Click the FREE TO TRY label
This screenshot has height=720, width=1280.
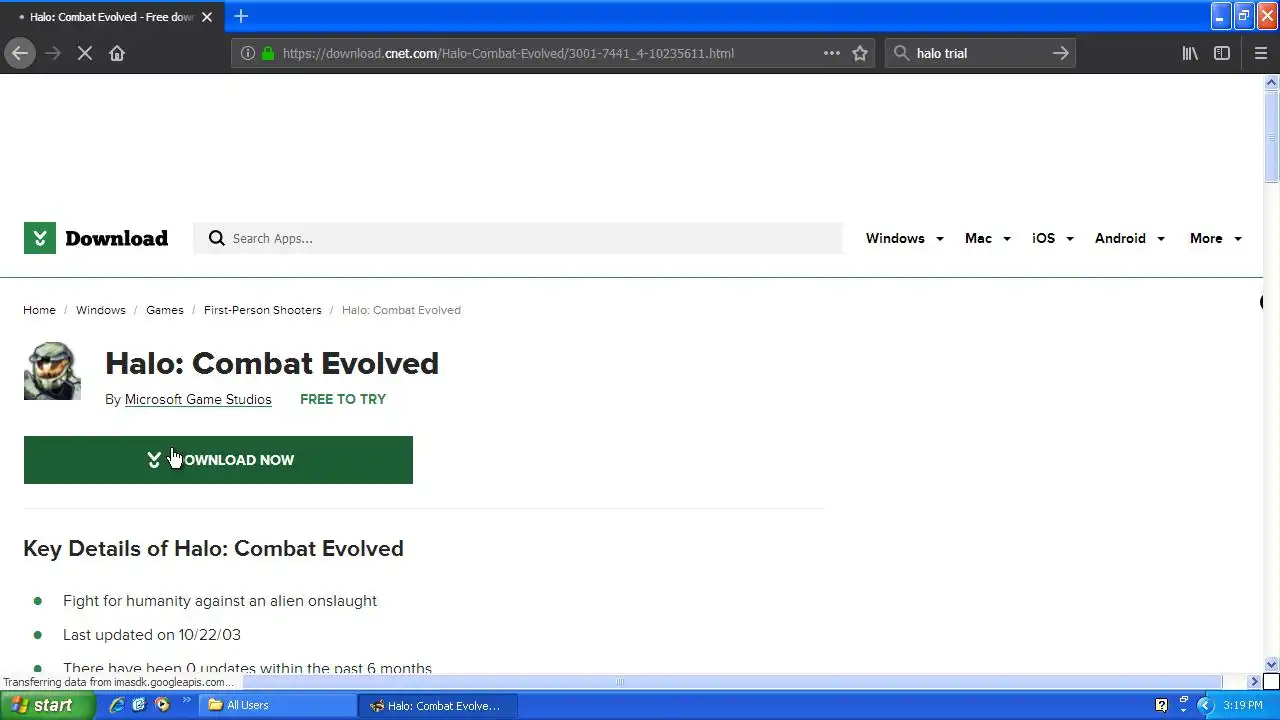pyautogui.click(x=343, y=399)
